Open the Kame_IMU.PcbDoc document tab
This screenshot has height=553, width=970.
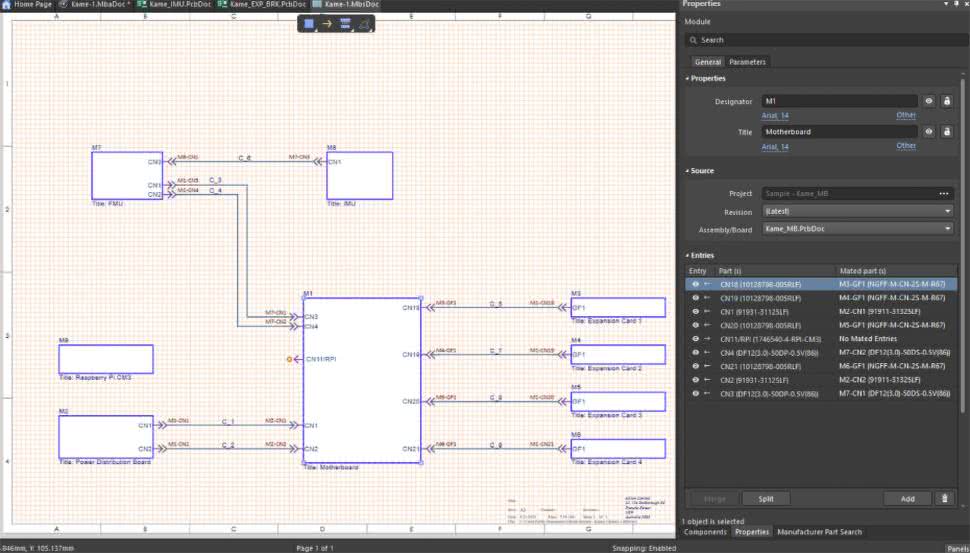click(x=177, y=5)
